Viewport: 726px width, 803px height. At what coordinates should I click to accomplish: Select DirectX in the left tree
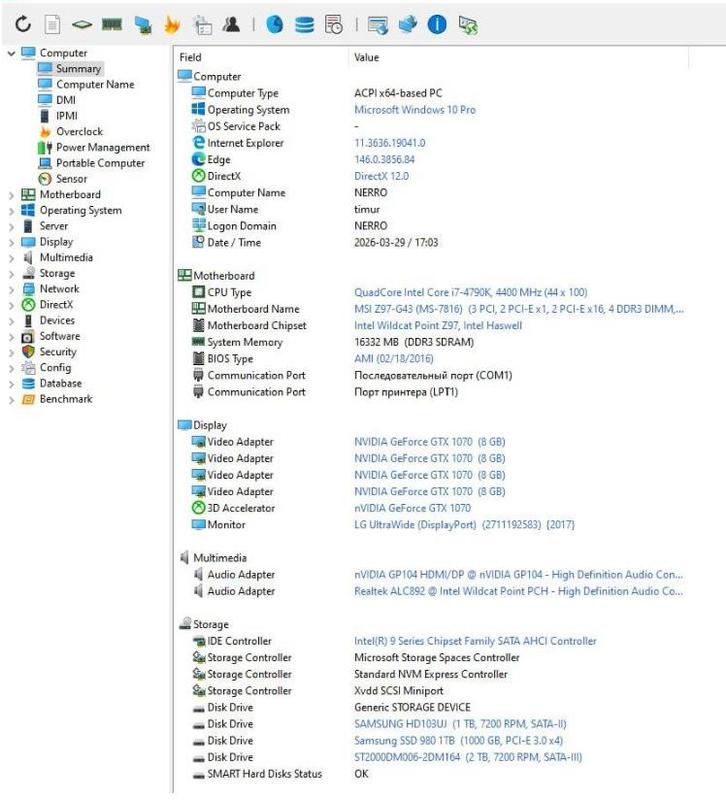point(56,305)
